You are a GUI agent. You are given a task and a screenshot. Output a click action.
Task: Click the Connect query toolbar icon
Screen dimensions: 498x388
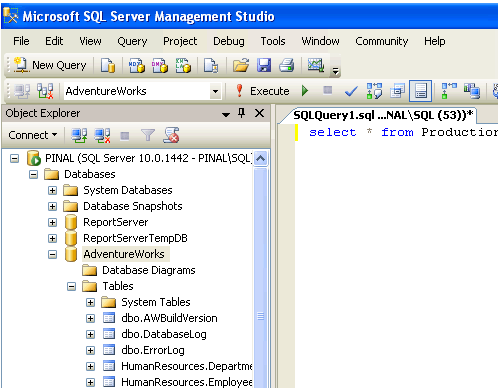tap(22, 91)
